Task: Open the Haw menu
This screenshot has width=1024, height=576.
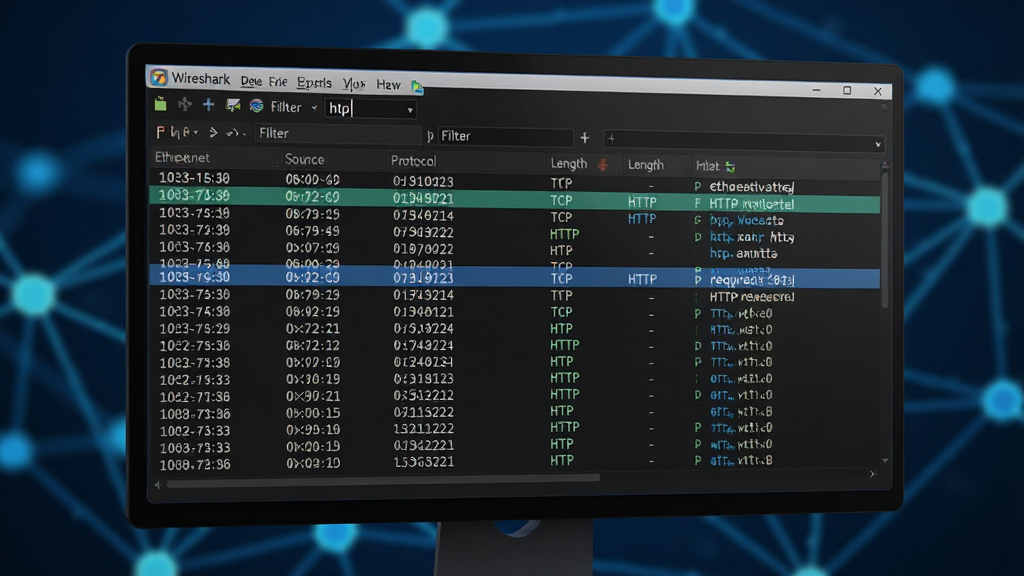Action: [388, 85]
